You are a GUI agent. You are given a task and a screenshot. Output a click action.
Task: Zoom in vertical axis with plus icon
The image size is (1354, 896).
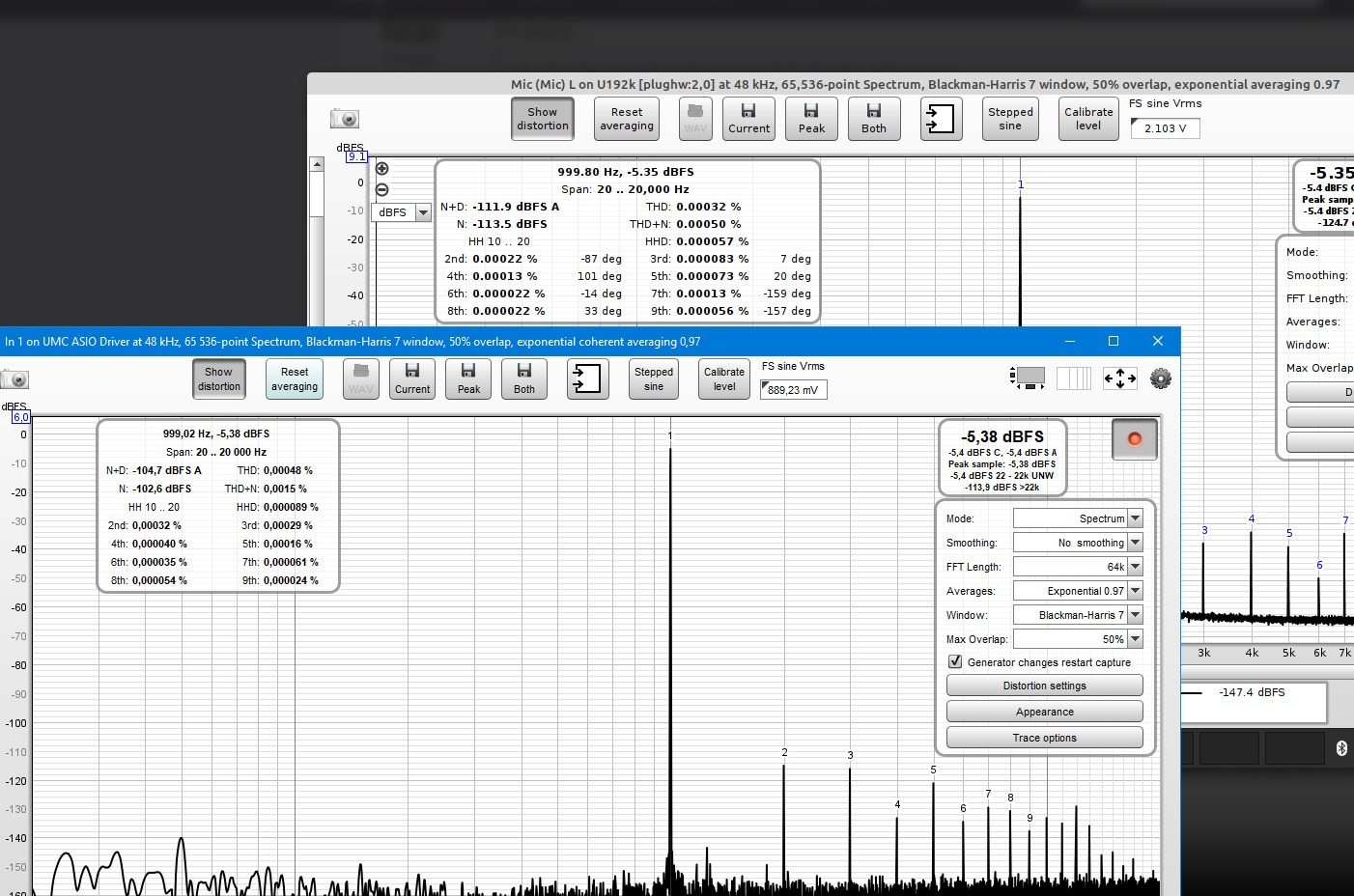pos(382,169)
